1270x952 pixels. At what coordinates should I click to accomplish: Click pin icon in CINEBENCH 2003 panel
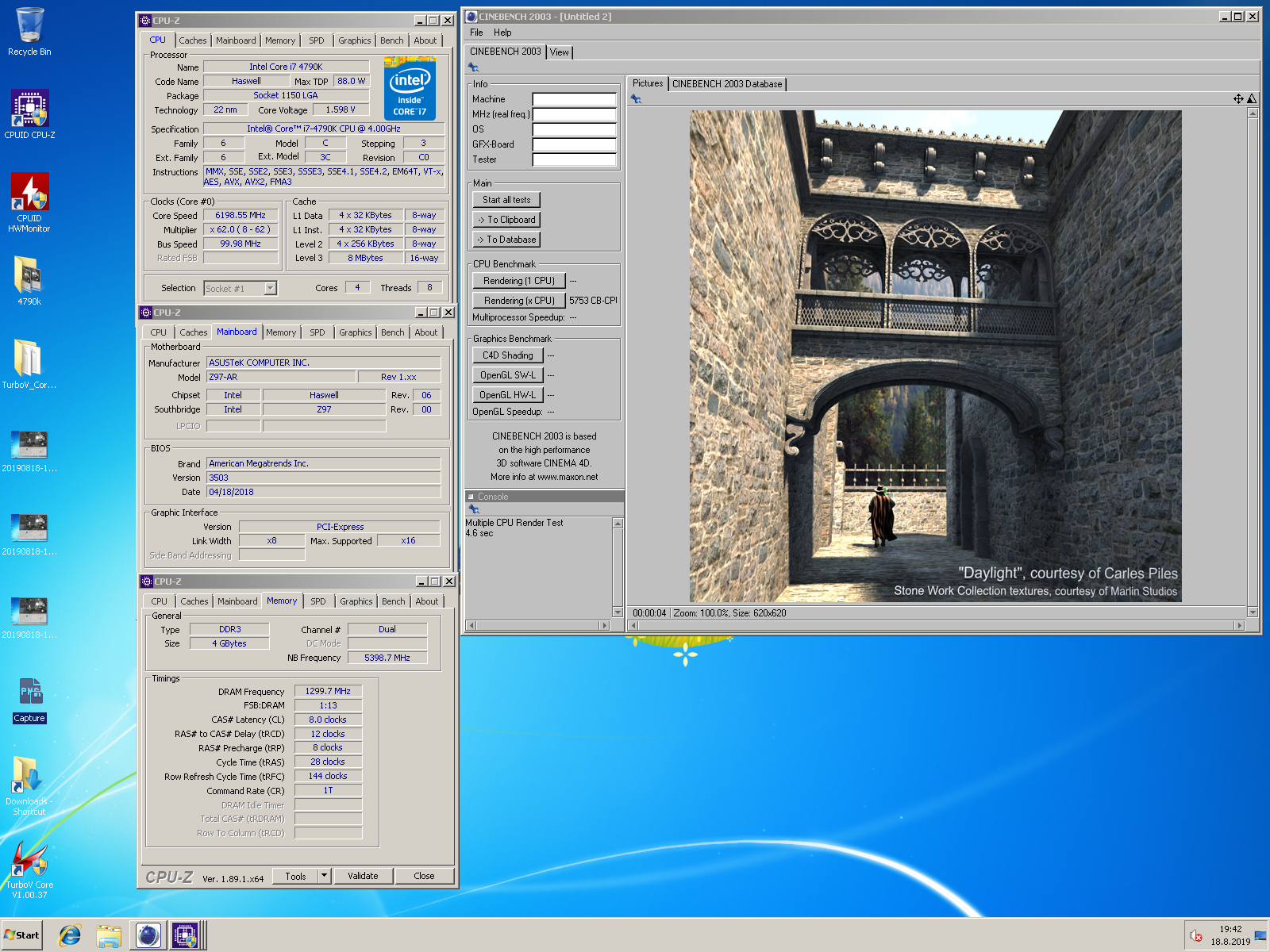pos(473,67)
